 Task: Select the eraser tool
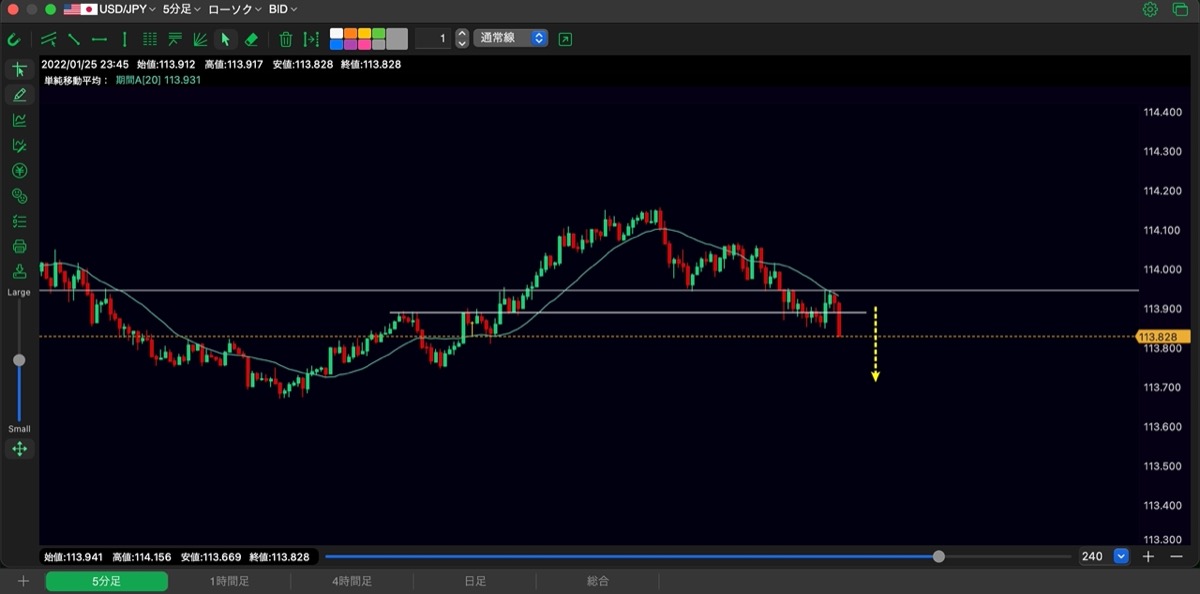(x=251, y=39)
